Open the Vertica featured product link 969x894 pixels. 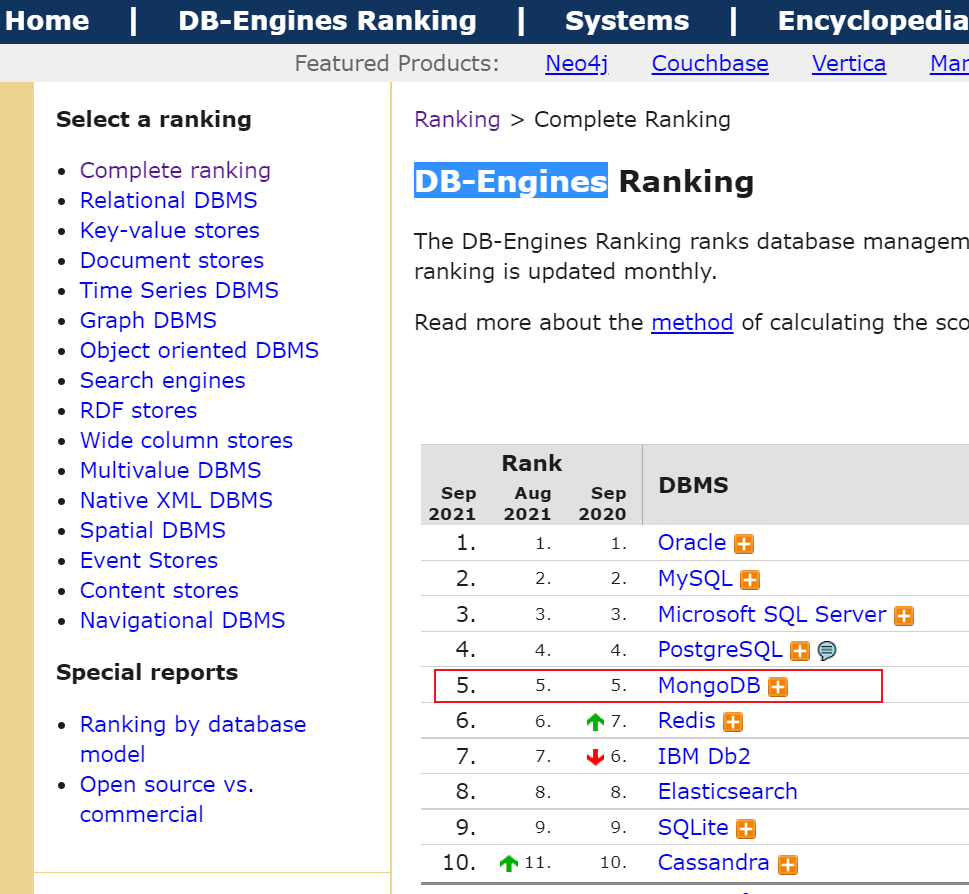[x=848, y=64]
